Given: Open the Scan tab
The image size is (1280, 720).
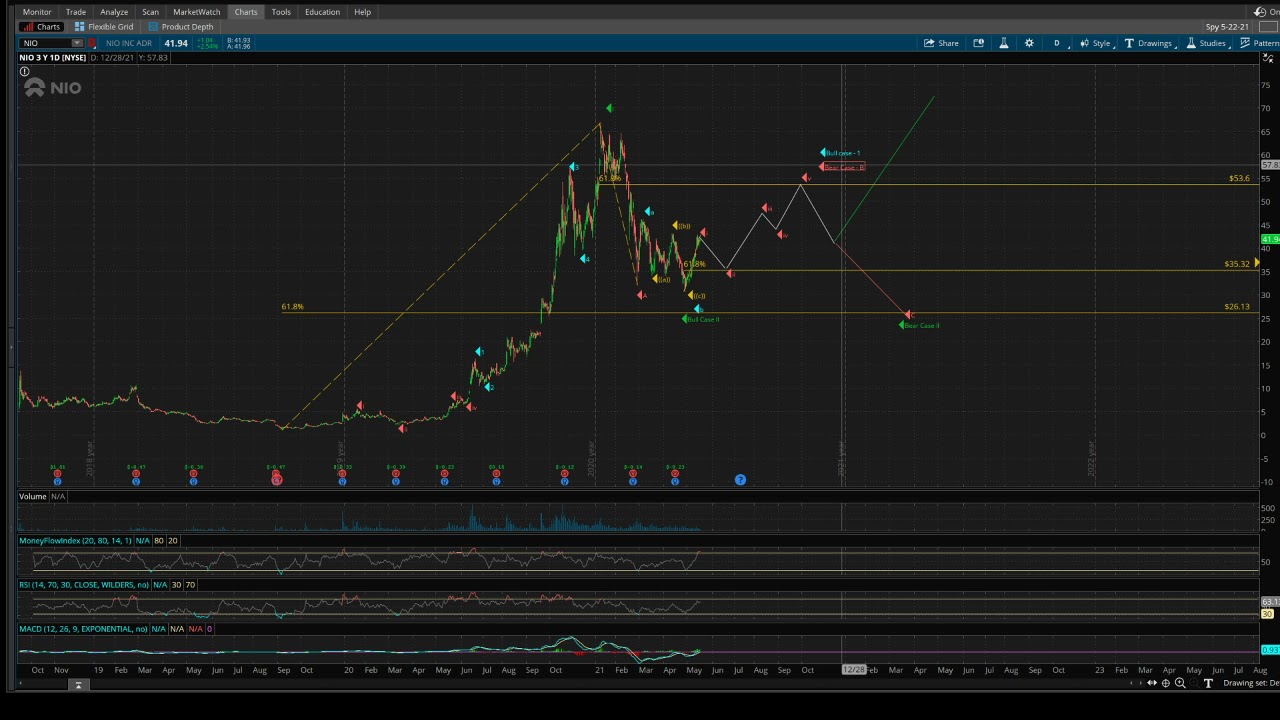Looking at the screenshot, I should [x=150, y=12].
